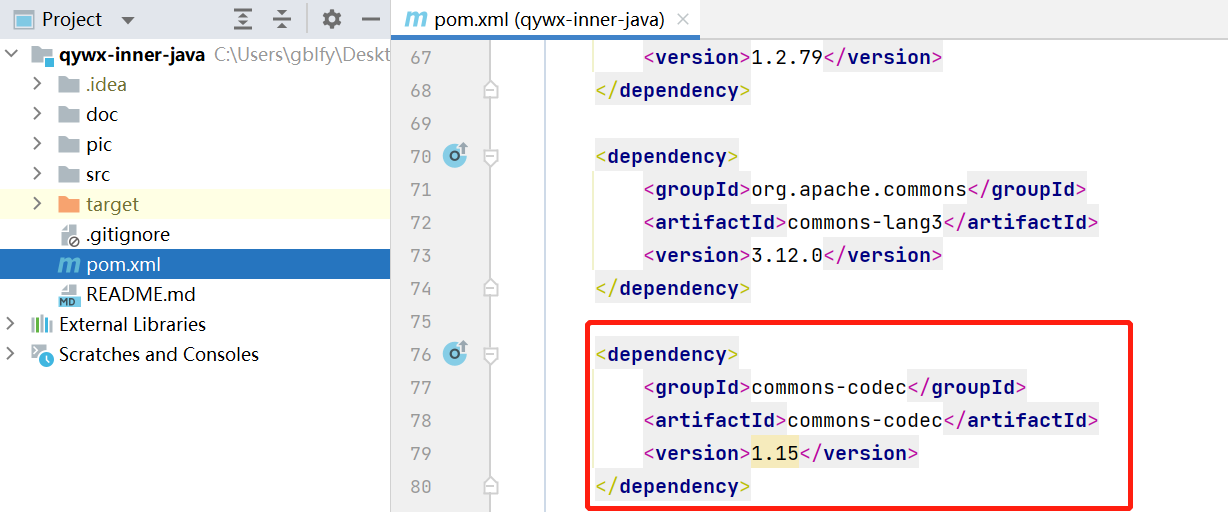This screenshot has height=512, width=1228.
Task: Select the target folder row
Action: point(195,204)
